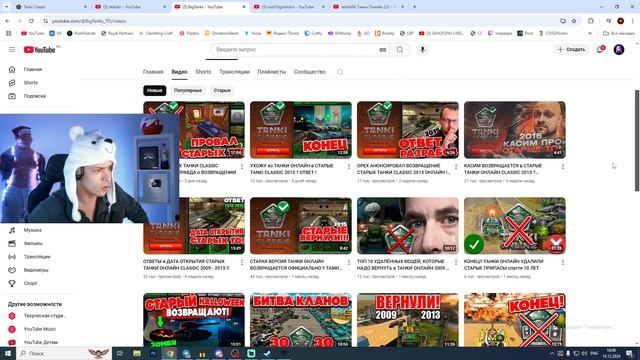The image size is (640, 360).
Task: Activate voice search microphone
Action: [422, 49]
